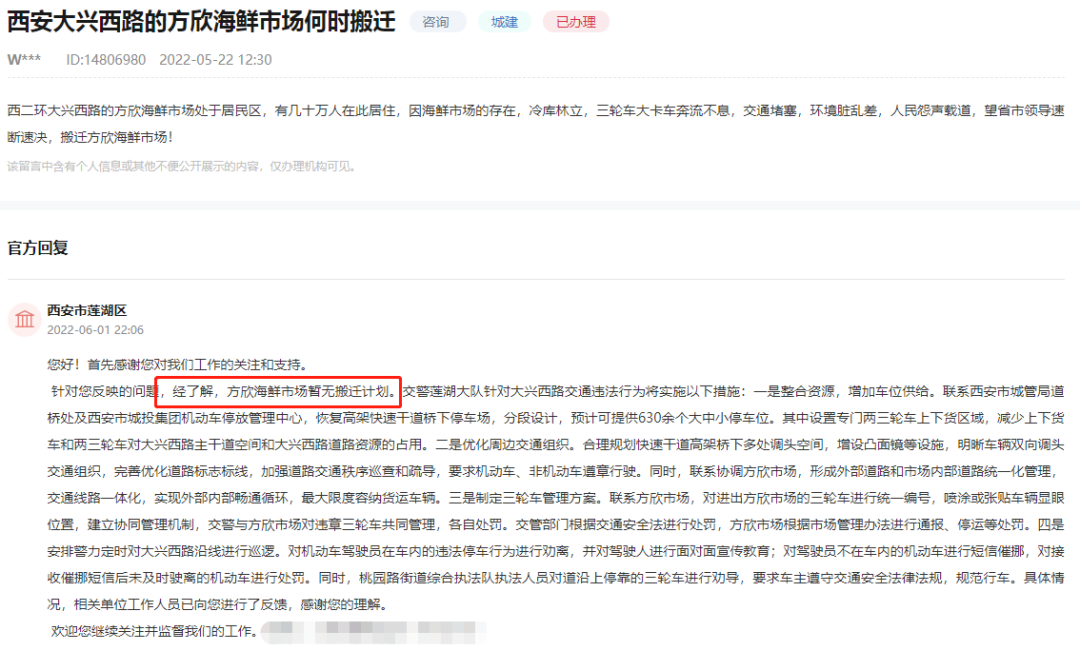Click the responder name 西安市莲湖区
The width and height of the screenshot is (1080, 651).
(87, 311)
